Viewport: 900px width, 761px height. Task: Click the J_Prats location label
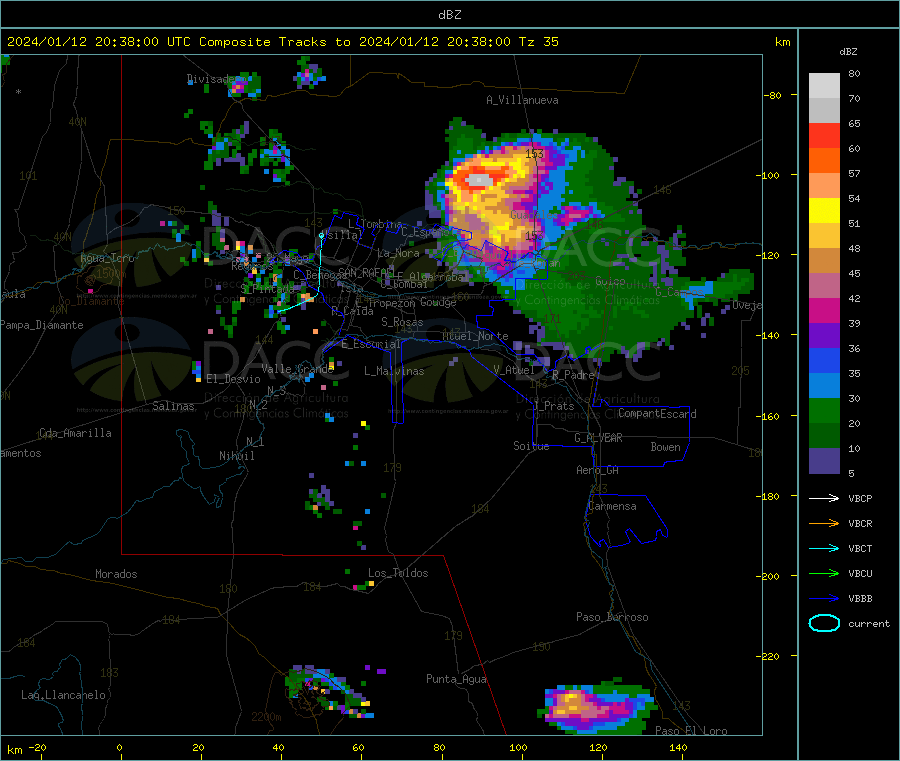[554, 405]
